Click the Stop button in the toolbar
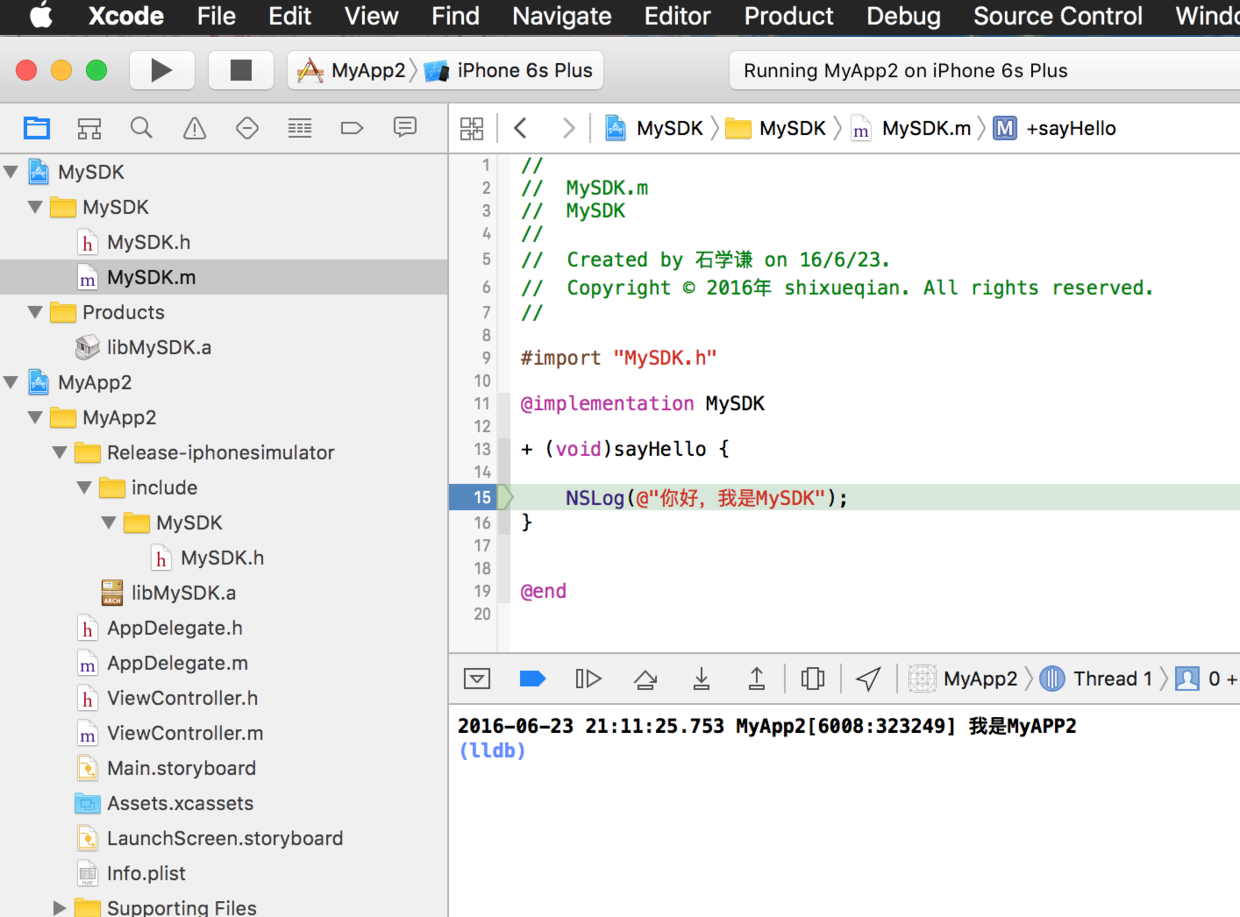The image size is (1240, 917). tap(241, 70)
